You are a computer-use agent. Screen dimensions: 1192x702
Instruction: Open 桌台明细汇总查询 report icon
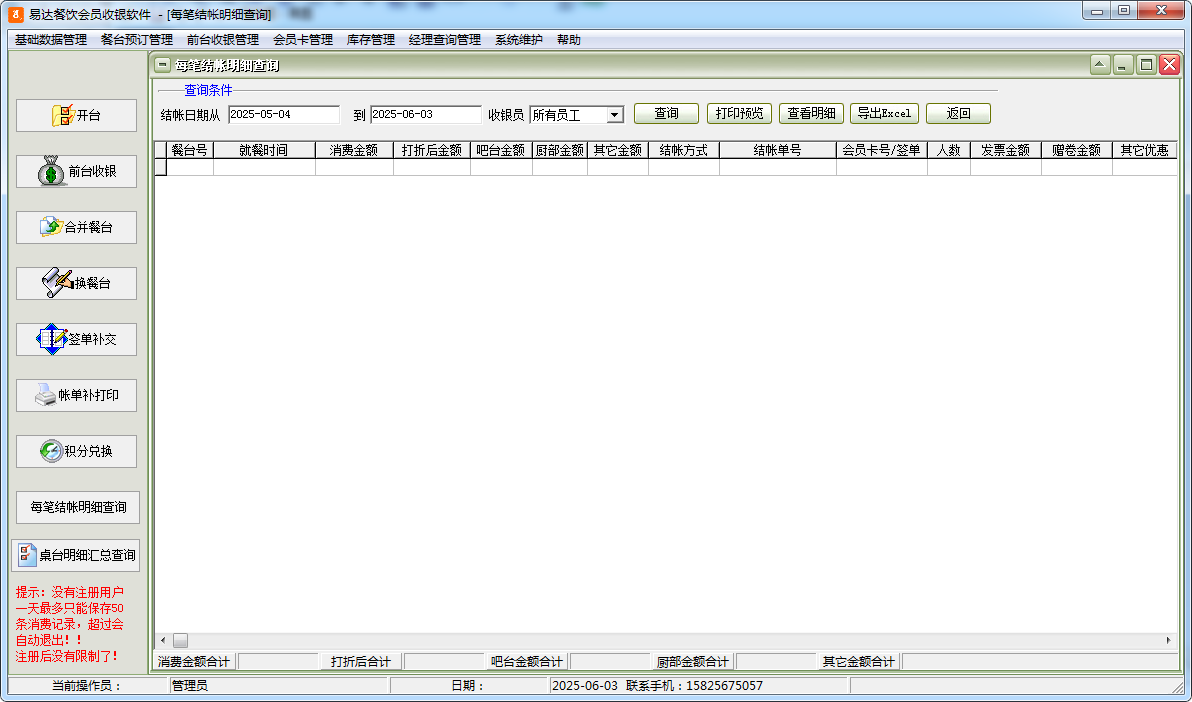pyautogui.click(x=28, y=555)
